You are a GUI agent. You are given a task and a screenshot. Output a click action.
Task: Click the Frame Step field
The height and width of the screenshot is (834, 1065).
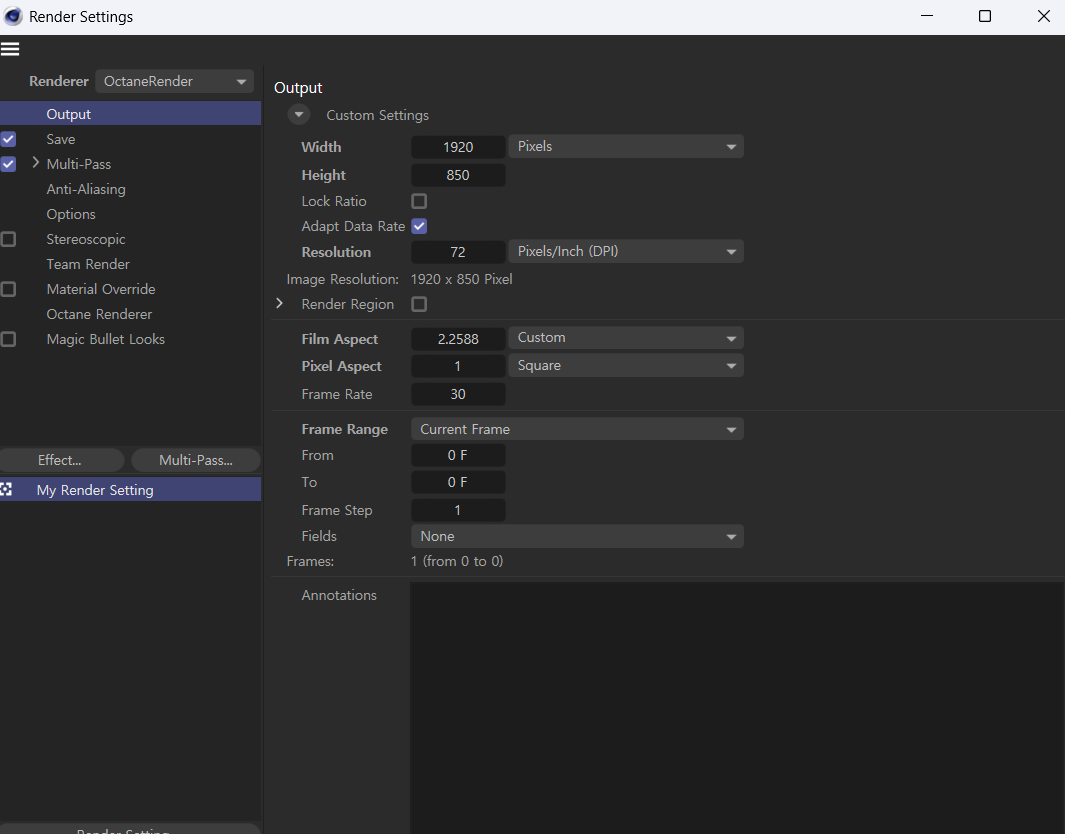(x=458, y=510)
